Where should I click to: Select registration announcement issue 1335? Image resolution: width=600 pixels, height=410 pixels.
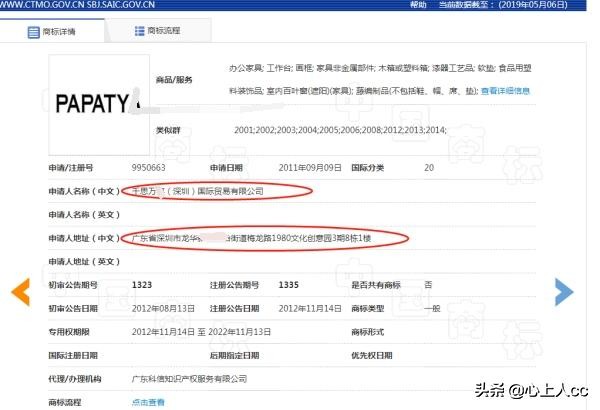289,285
